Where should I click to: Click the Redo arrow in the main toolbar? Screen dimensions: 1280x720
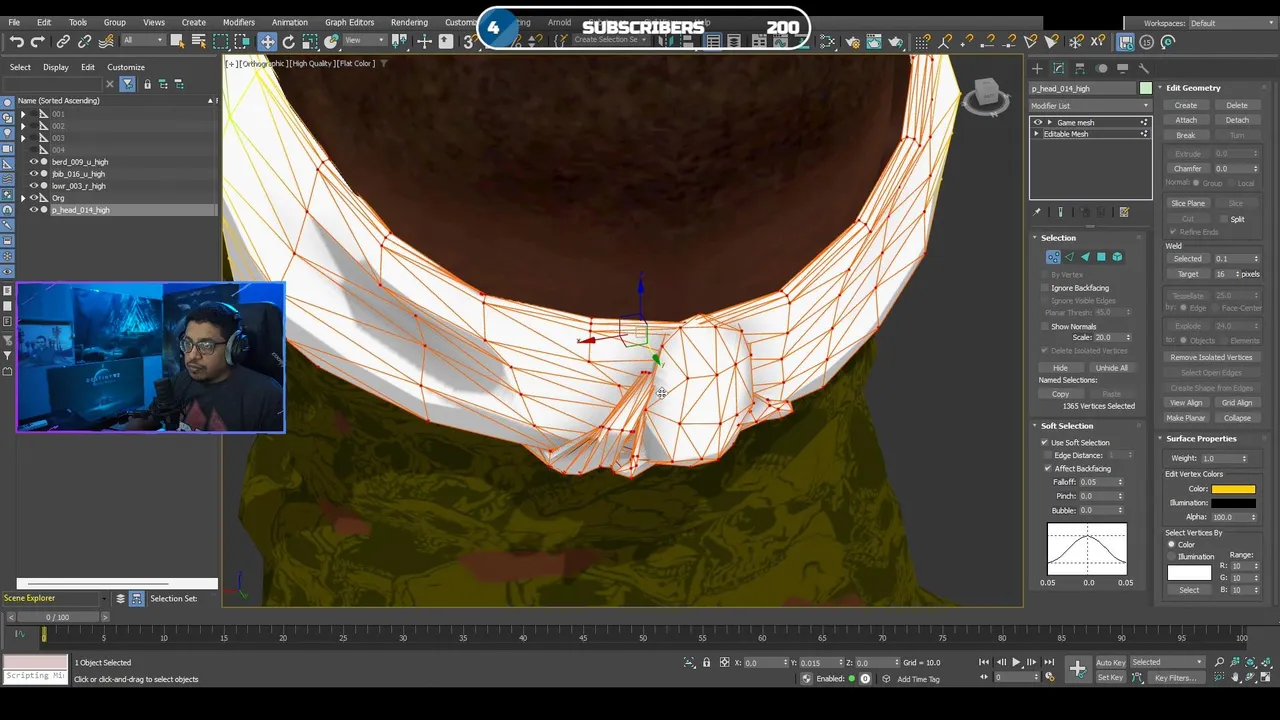(x=37, y=42)
